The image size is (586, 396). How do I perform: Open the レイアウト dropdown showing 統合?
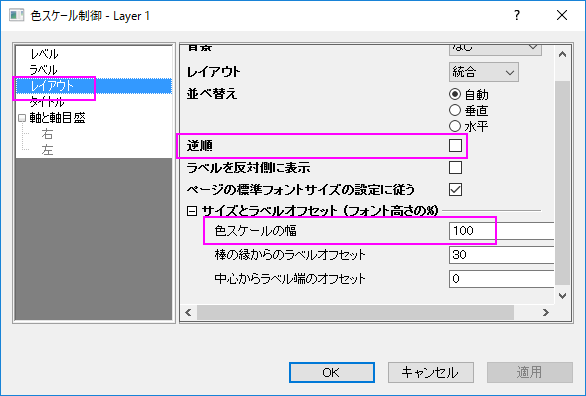point(484,72)
